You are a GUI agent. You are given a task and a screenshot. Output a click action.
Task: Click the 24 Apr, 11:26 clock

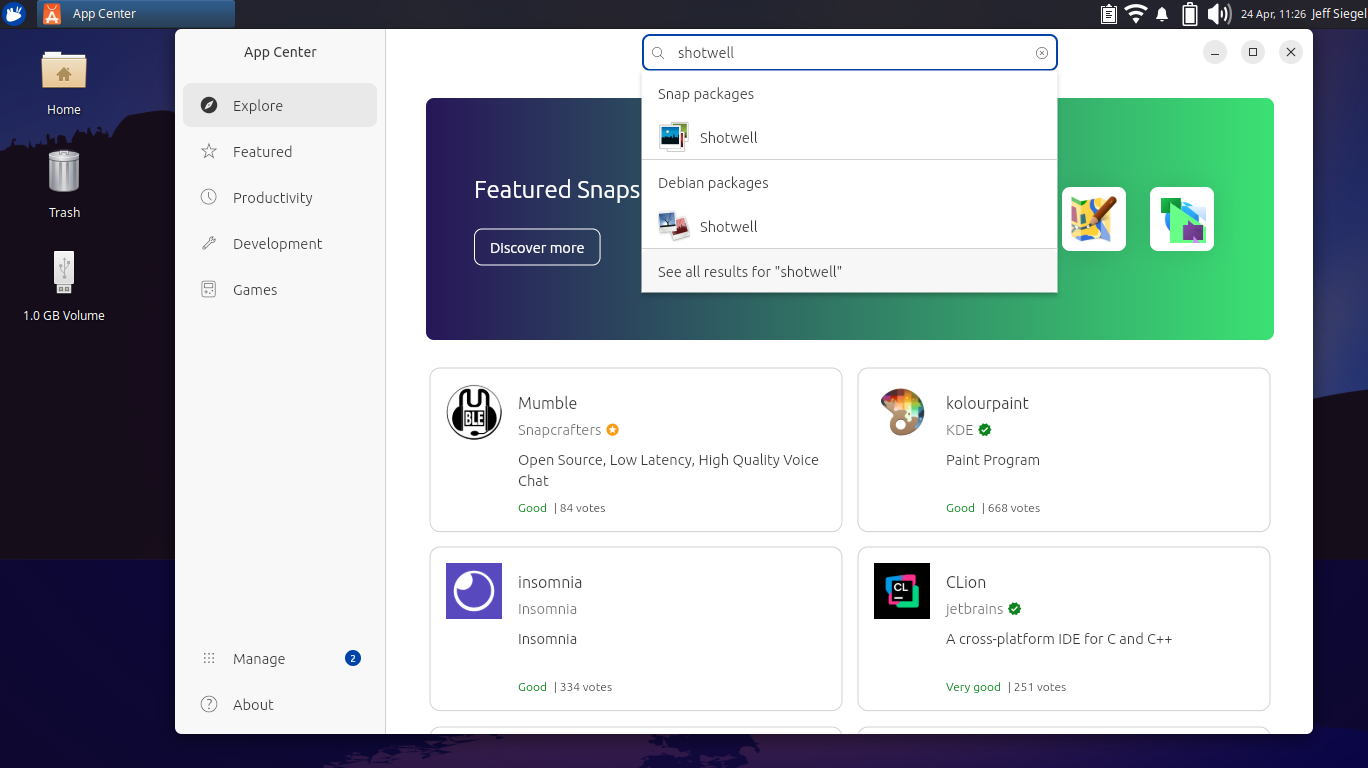(1273, 14)
